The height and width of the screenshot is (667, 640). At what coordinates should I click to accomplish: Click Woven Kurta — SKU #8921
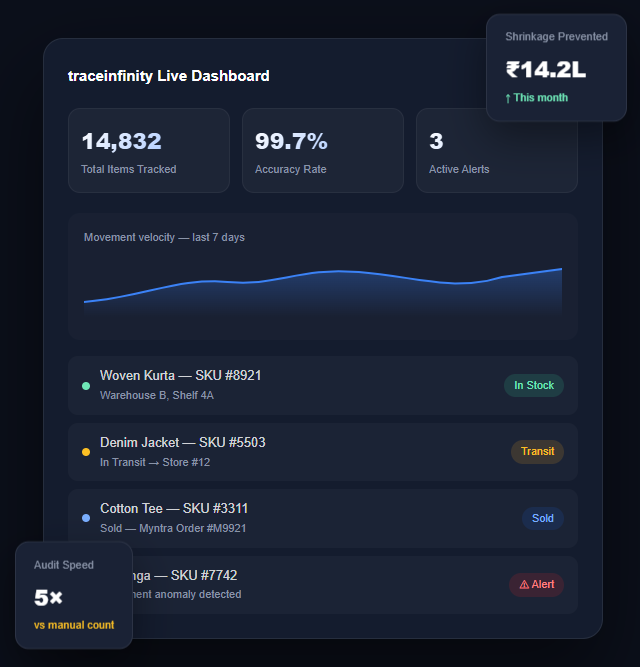180,376
